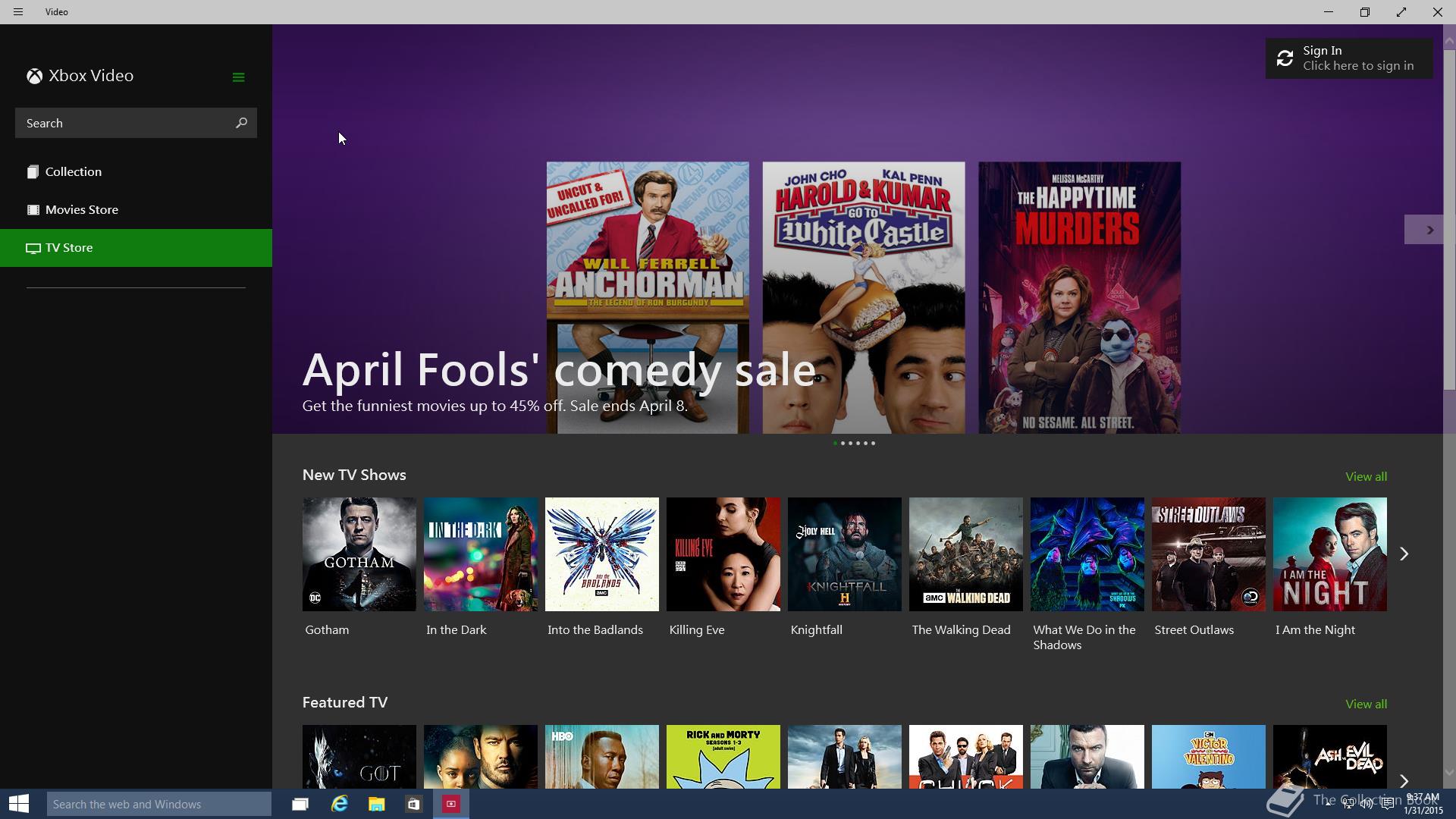
Task: Click the Collection sidebar icon
Action: [x=33, y=172]
